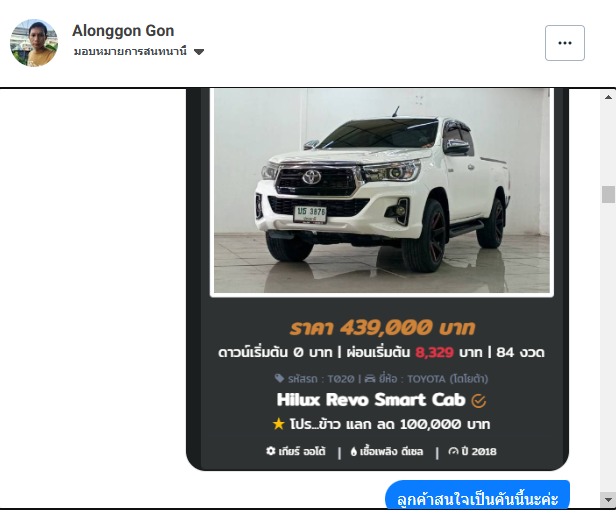Click the scrollbar down arrow
Viewport: 616px width, 513px height.
(608, 500)
